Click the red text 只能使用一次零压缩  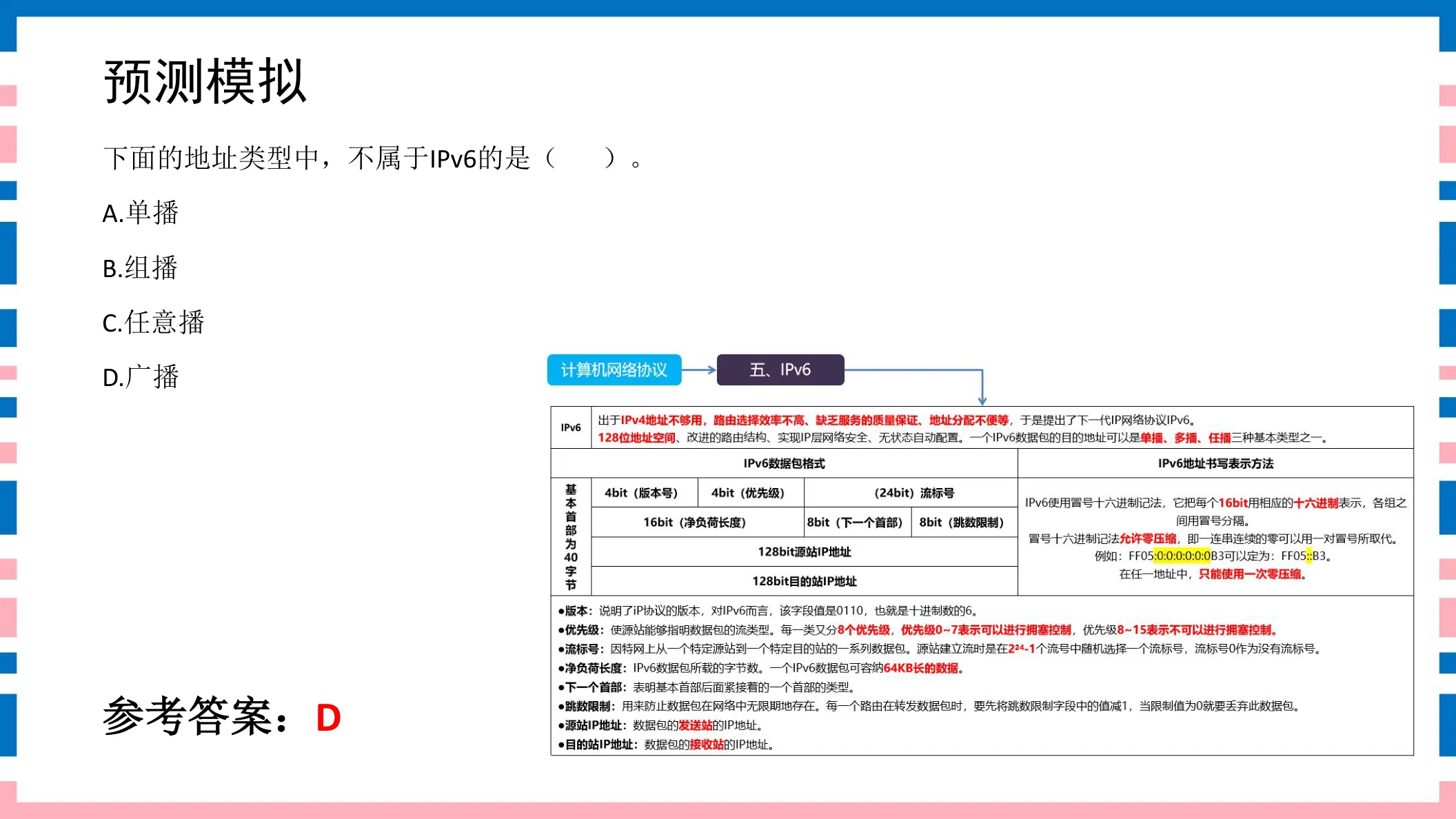coord(1250,574)
